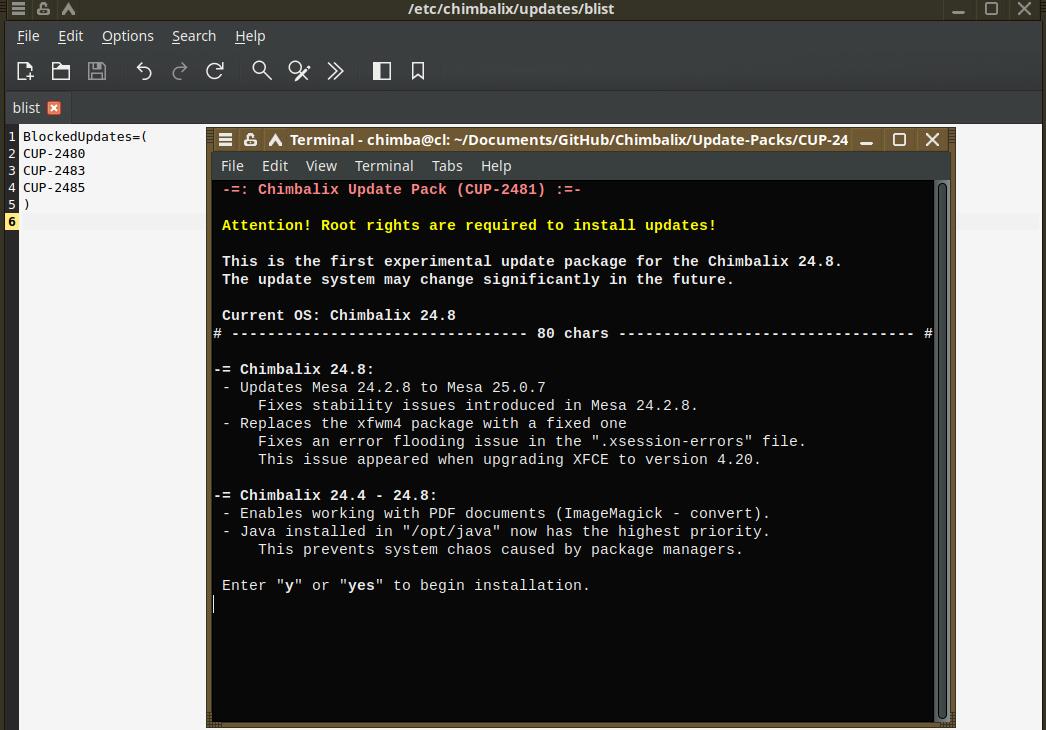Click the "Java installed in /opt/java" line
Image resolution: width=1046 pixels, height=730 pixels.
504,532
